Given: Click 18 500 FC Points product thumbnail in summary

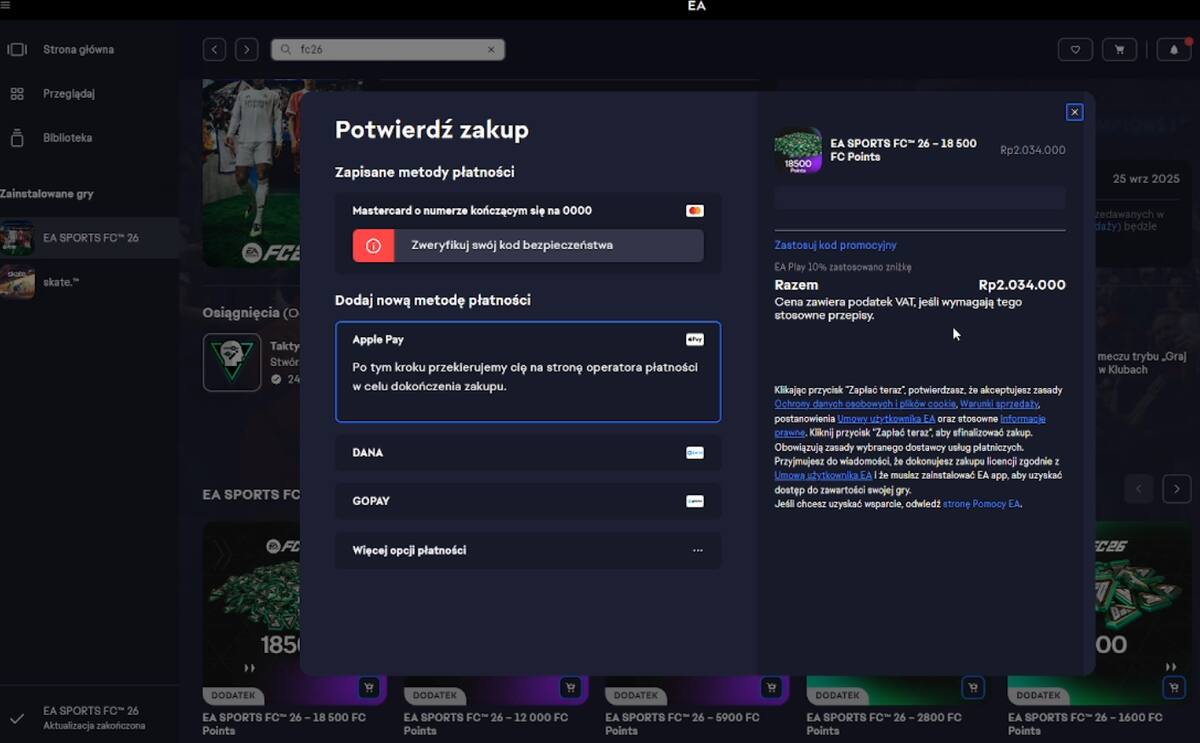Looking at the screenshot, I should (x=798, y=150).
